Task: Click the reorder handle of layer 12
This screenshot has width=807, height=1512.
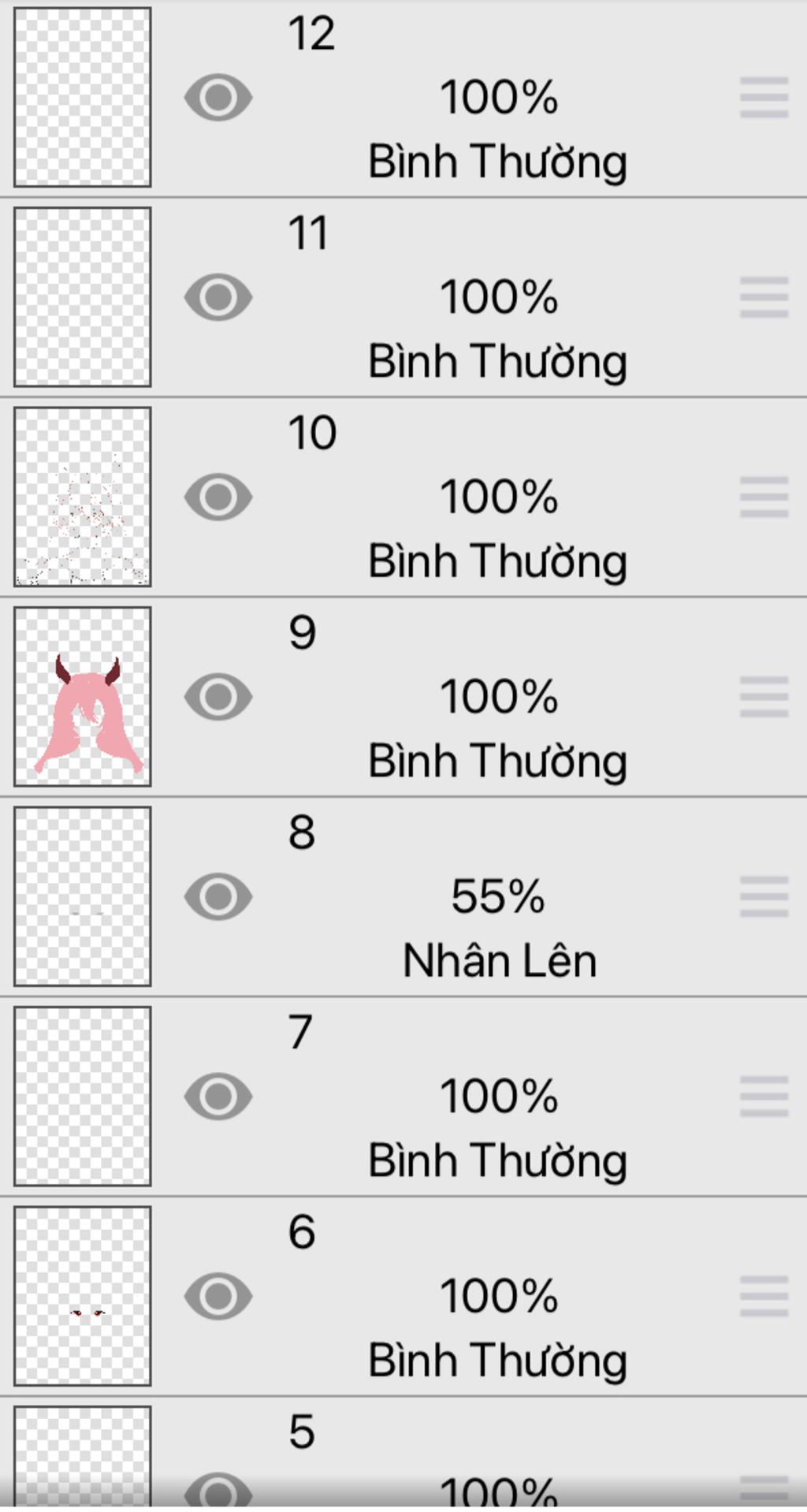Action: [764, 97]
